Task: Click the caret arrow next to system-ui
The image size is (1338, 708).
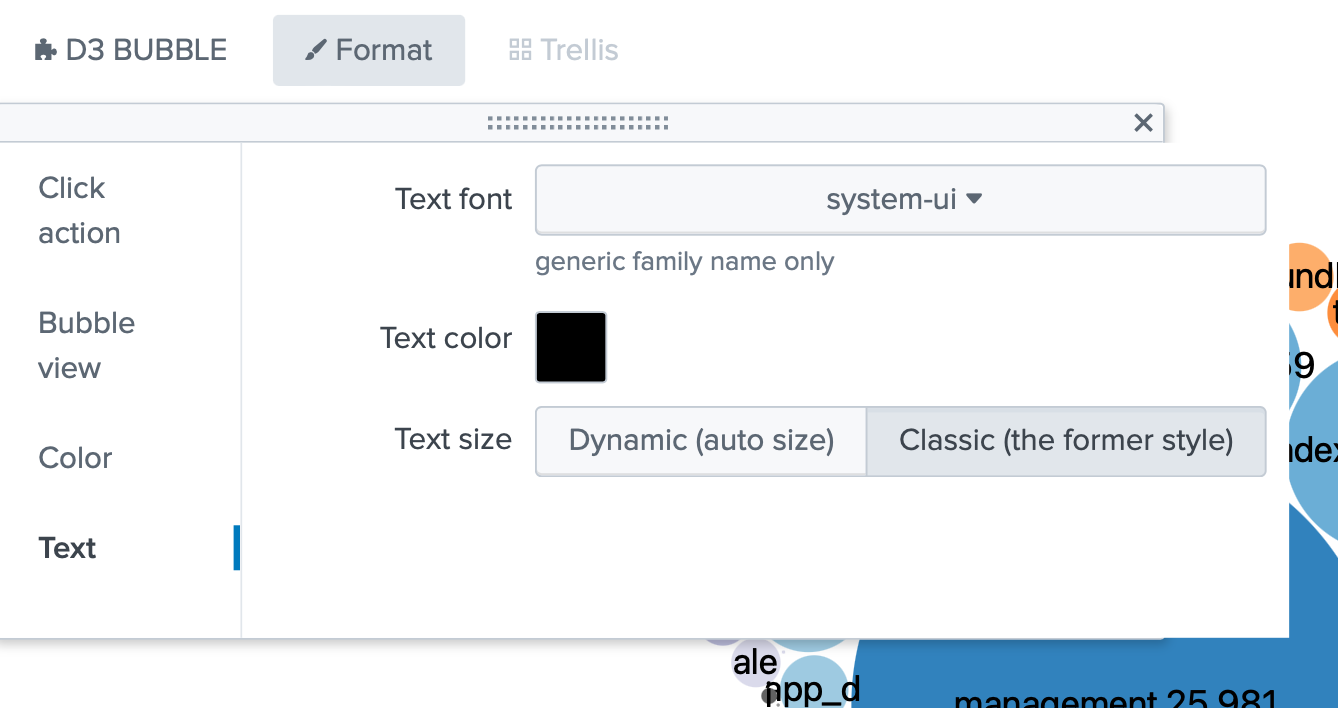Action: click(974, 200)
